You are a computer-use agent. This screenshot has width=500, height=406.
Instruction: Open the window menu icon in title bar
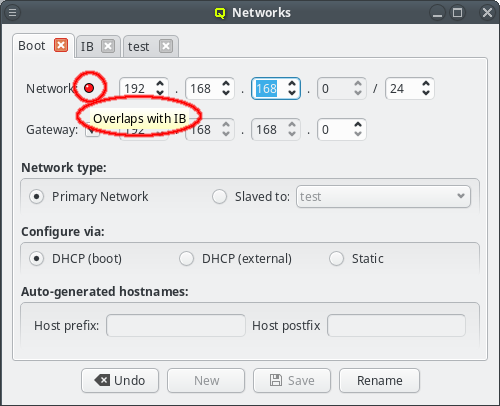pos(12,13)
